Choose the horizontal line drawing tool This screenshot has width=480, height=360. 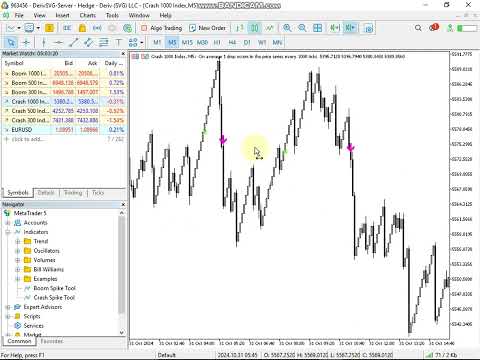58,42
